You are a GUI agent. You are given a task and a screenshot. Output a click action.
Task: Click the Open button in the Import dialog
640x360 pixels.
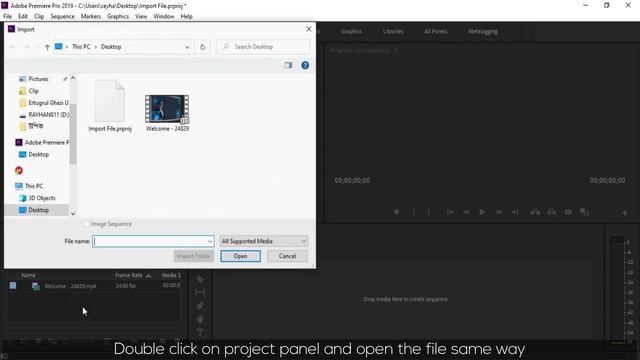(x=240, y=256)
